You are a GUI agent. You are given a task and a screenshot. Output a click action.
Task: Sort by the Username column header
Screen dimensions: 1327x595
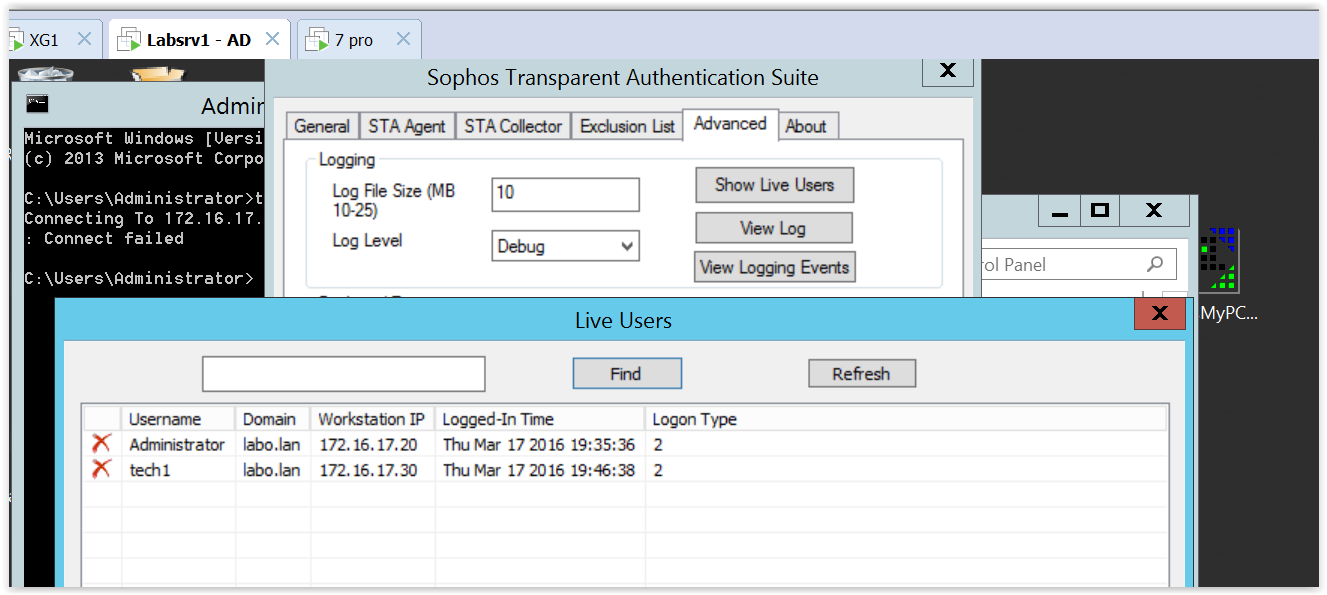coord(178,419)
